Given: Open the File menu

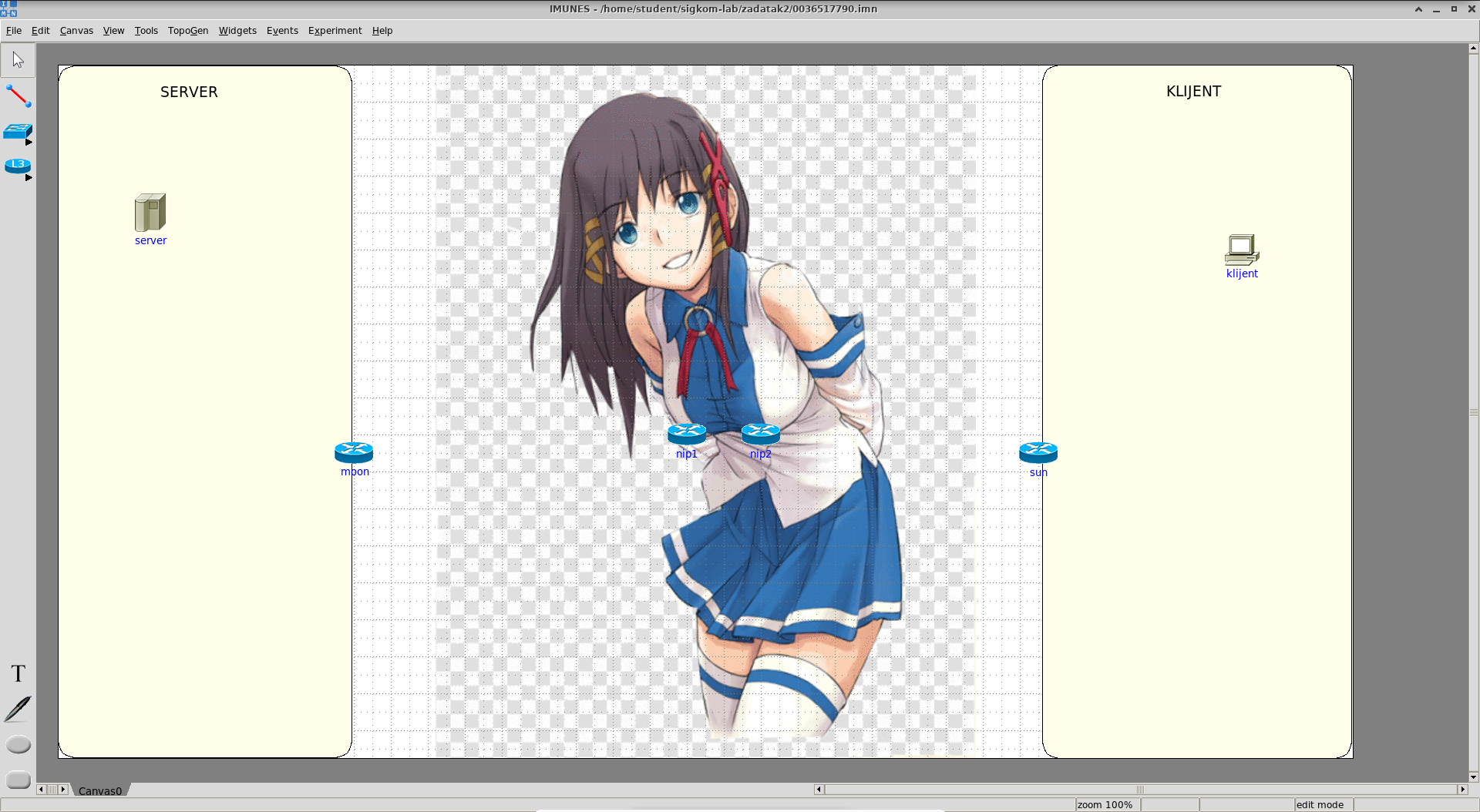Looking at the screenshot, I should (x=14, y=31).
